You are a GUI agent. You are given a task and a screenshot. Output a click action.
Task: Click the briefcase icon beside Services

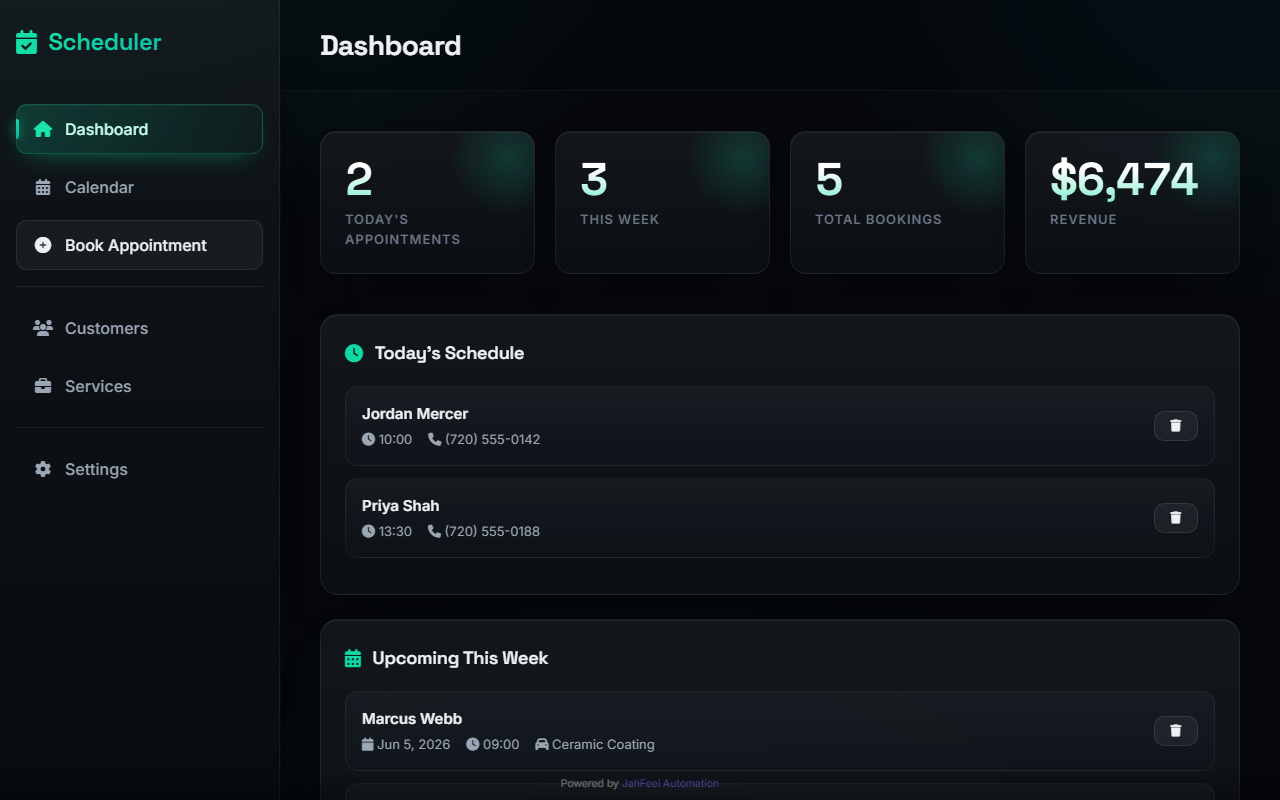[43, 386]
